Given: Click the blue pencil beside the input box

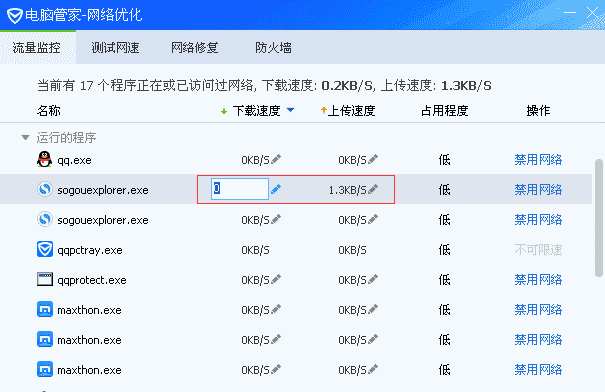Looking at the screenshot, I should [276, 189].
